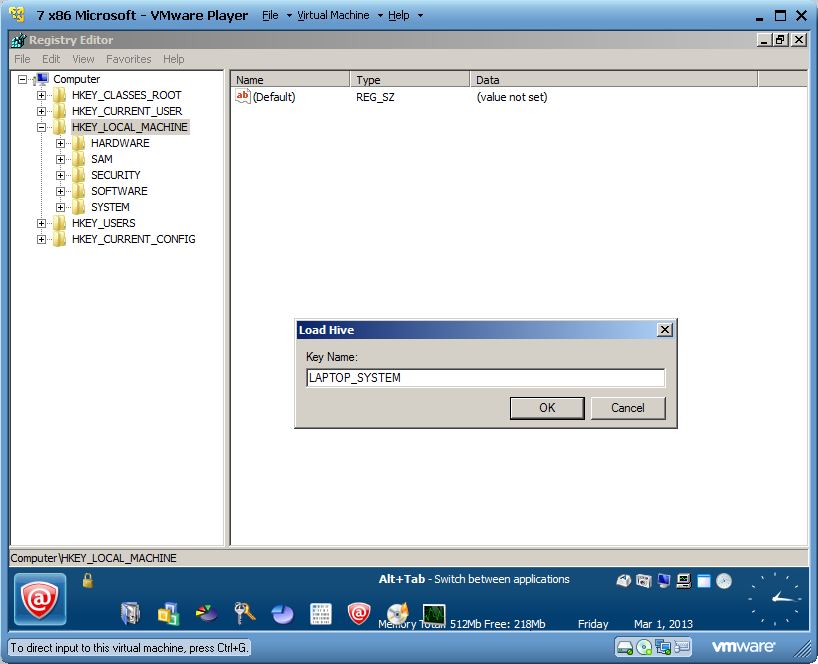
Task: Click the (Default) value ab icon
Action: [x=243, y=96]
